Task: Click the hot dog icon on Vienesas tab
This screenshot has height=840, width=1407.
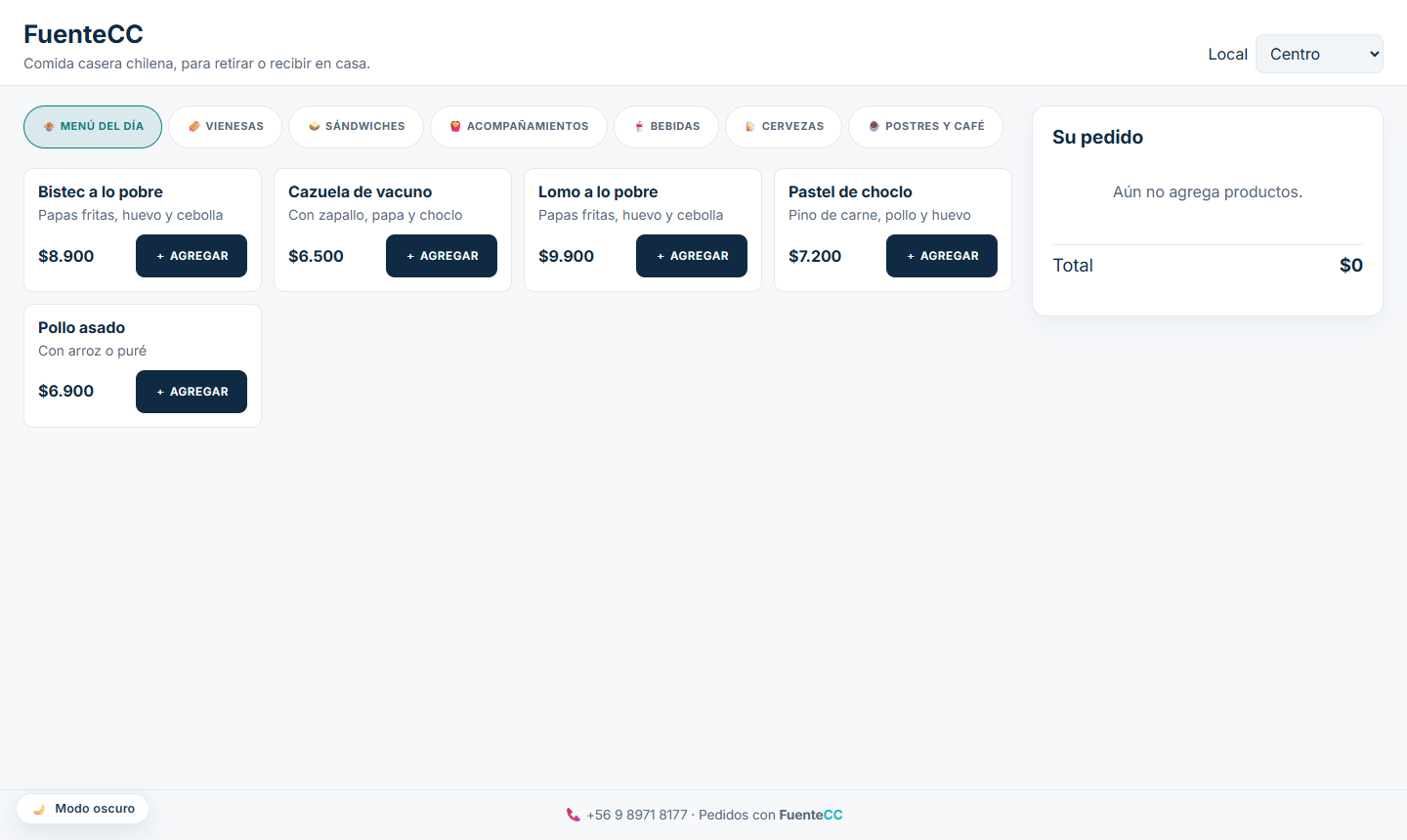Action: tap(194, 127)
